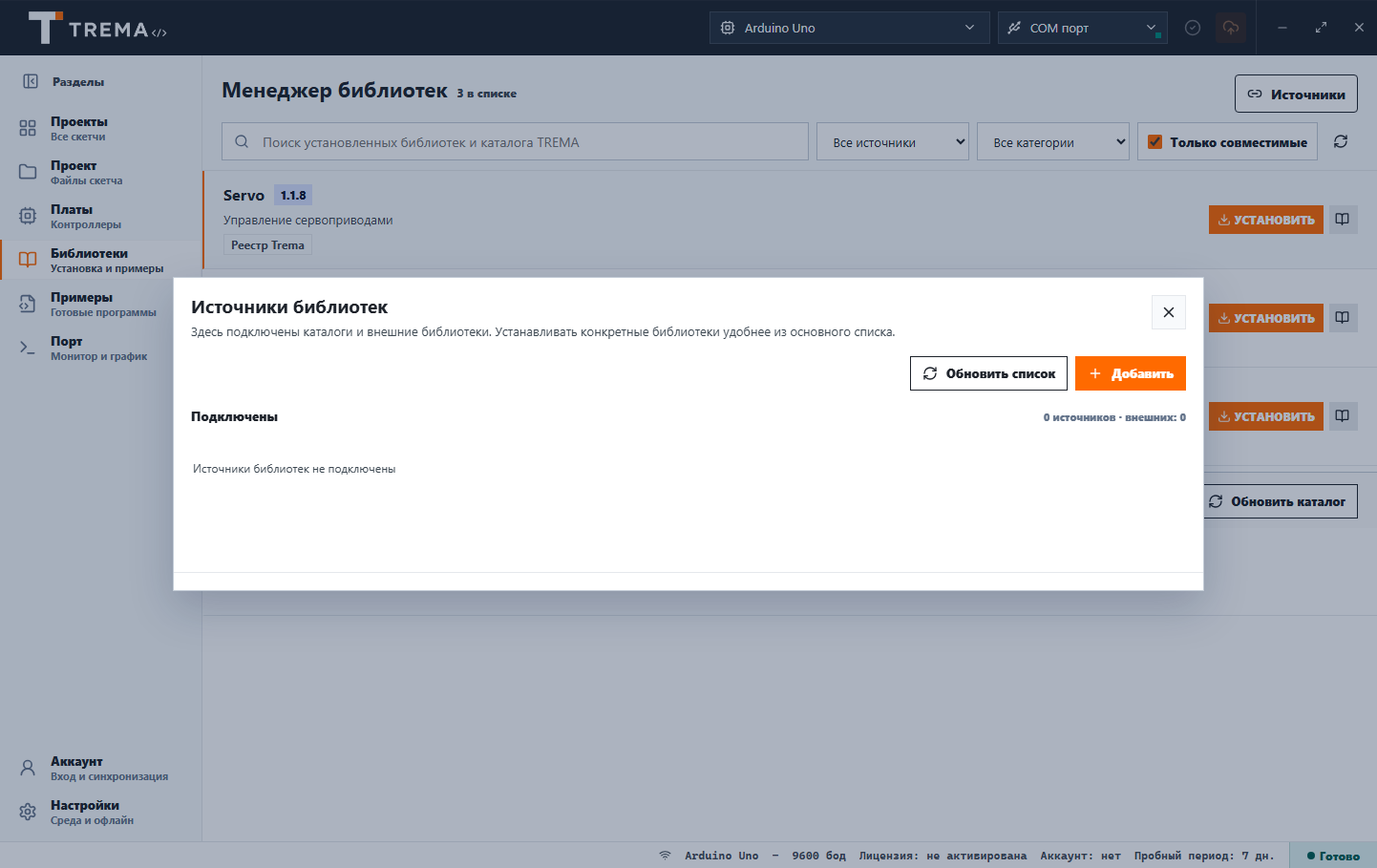Click the Wi-Fi icon in status bar
The image size is (1377, 868).
pyautogui.click(x=665, y=856)
